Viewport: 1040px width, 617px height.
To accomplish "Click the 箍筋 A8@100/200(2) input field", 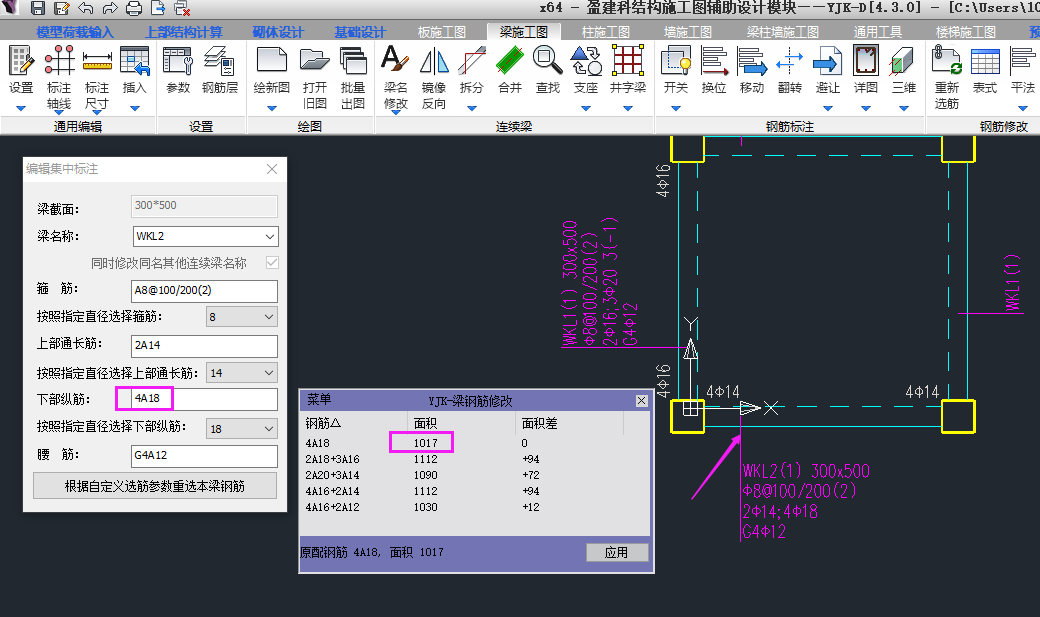I will [x=204, y=291].
